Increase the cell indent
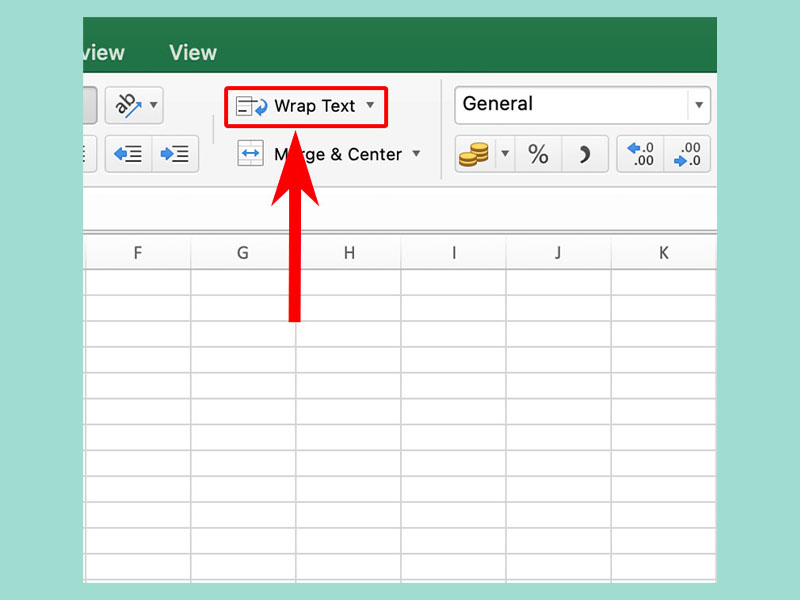The image size is (800, 600). 175,154
